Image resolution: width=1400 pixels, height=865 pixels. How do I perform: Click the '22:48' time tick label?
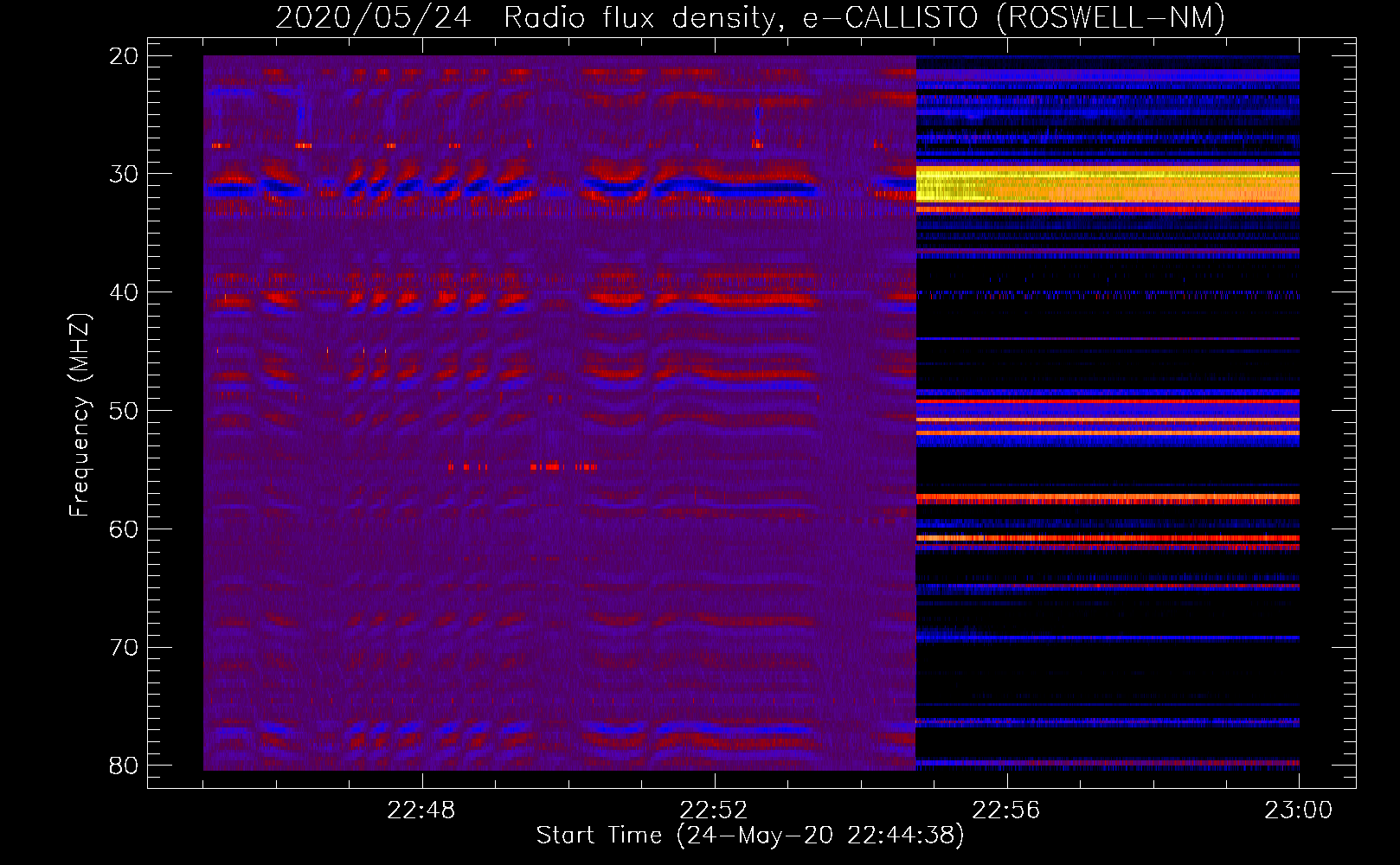tap(421, 811)
